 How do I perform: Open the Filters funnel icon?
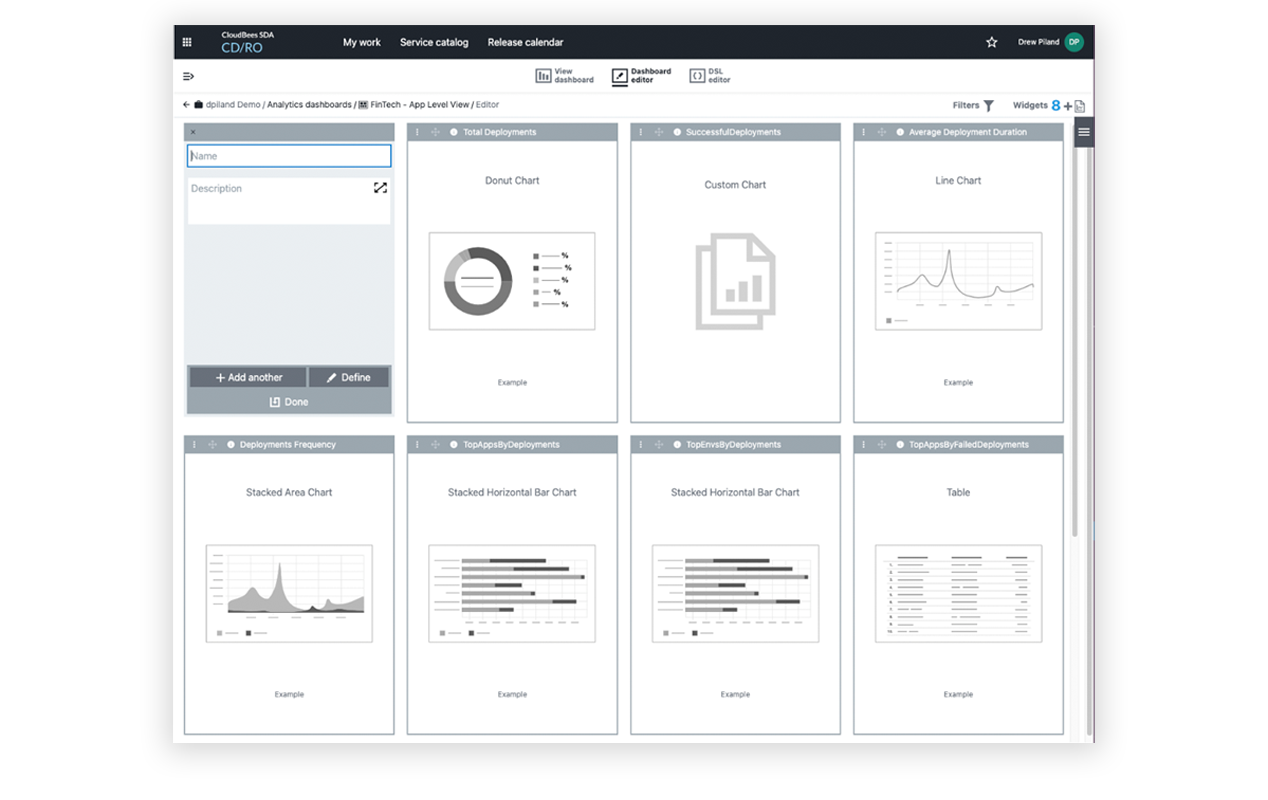click(x=988, y=105)
